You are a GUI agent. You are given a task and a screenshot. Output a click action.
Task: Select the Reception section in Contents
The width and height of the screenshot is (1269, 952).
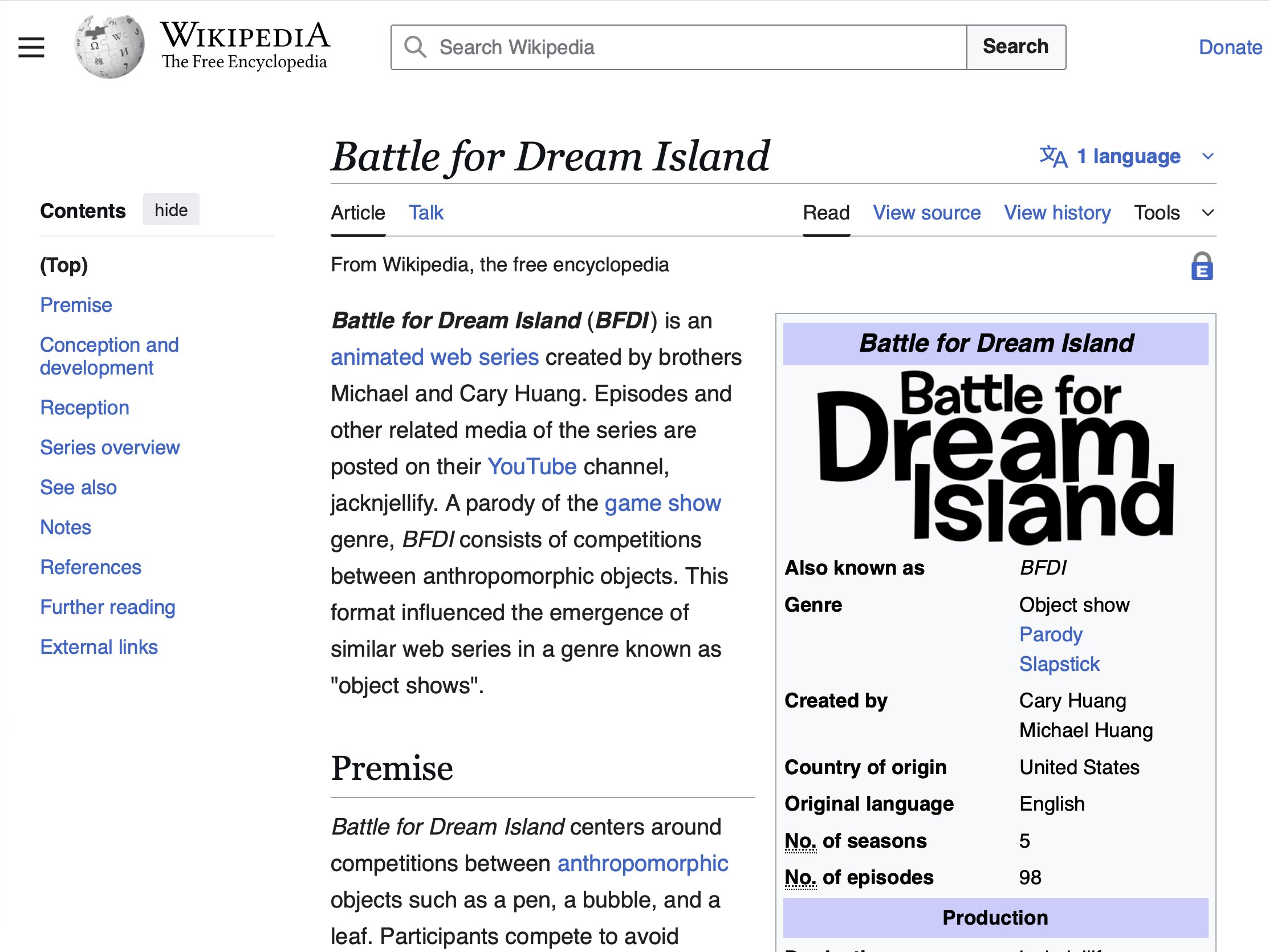85,408
